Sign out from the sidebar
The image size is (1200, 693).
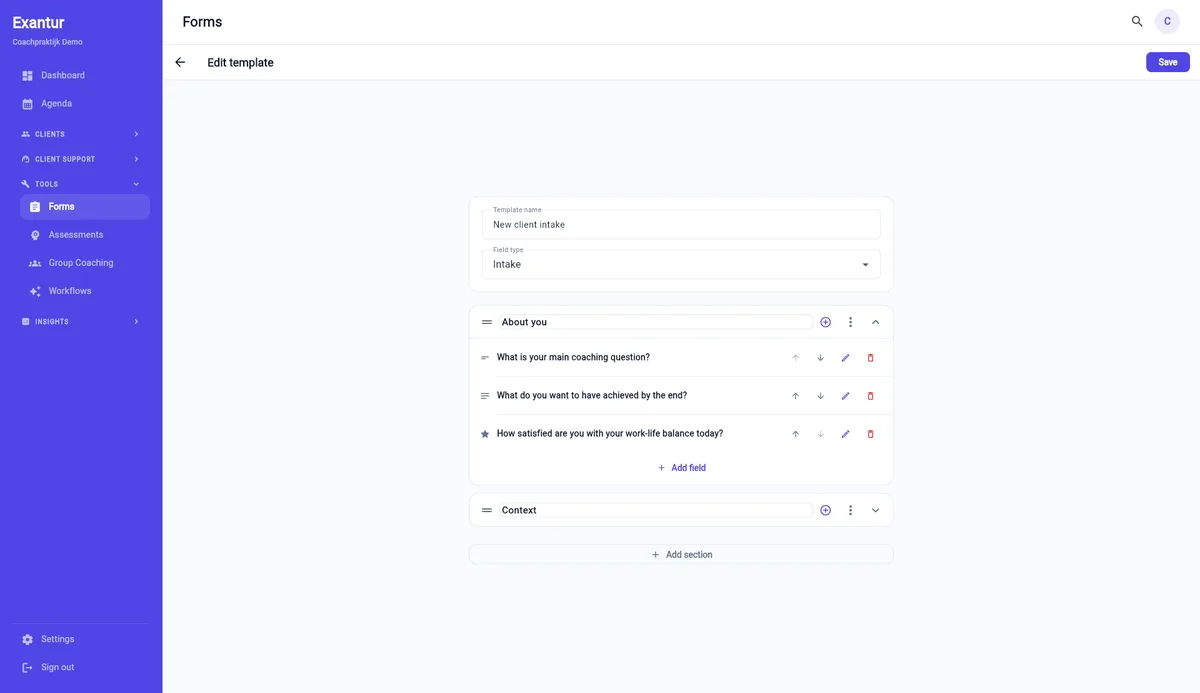tap(85, 667)
